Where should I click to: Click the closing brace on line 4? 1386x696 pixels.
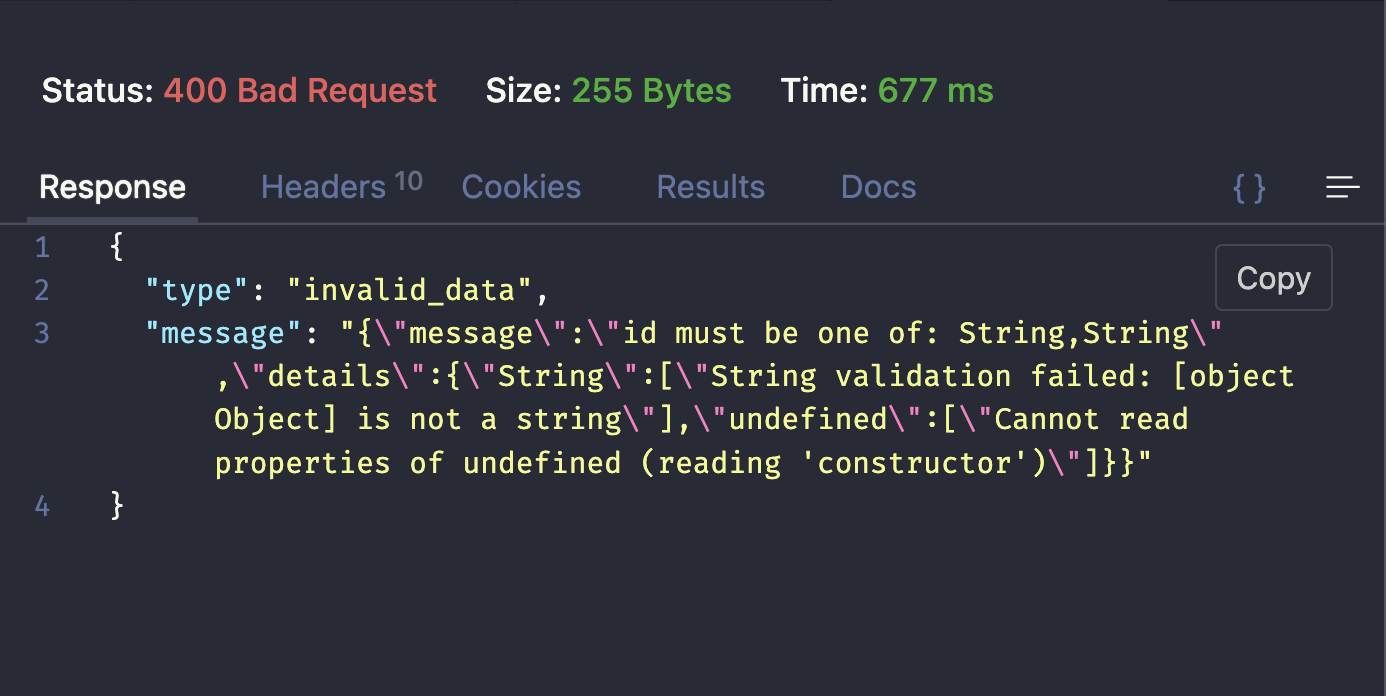(116, 506)
